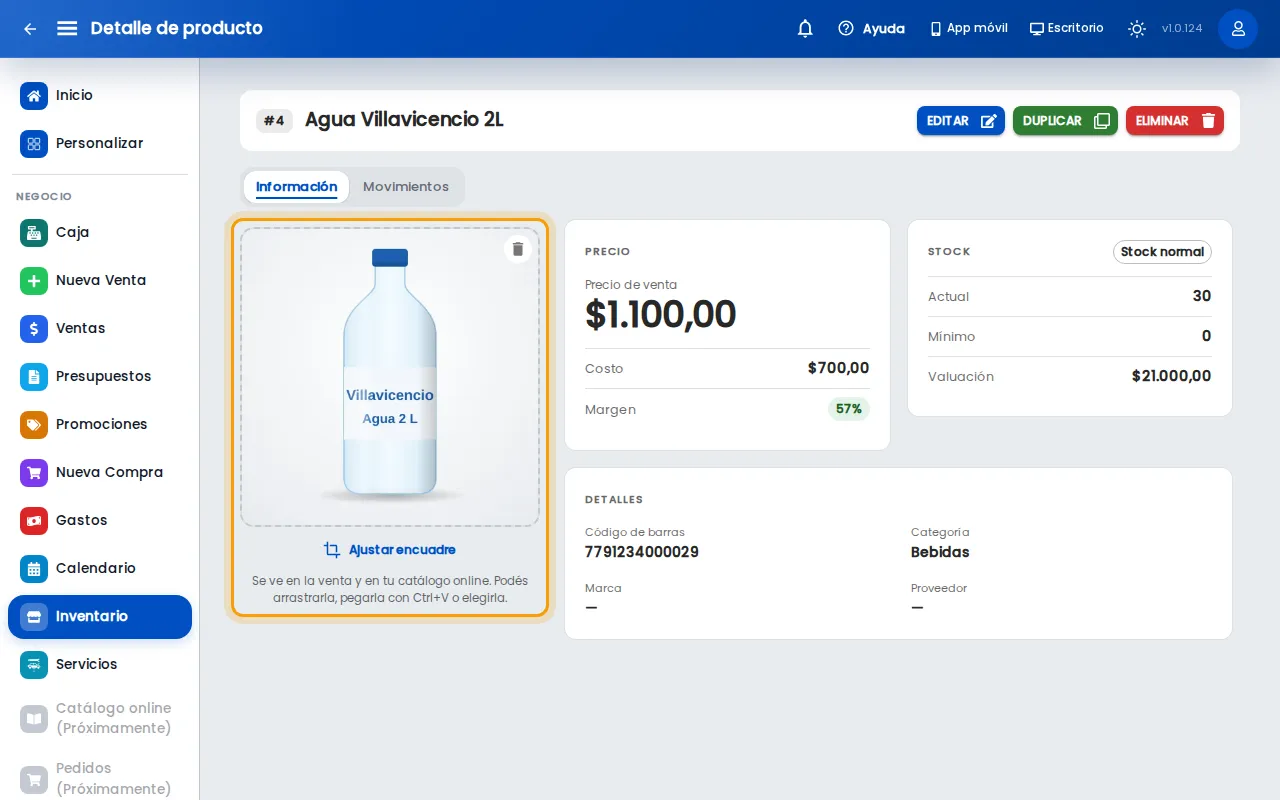
Task: Delete product image with trash icon
Action: [x=518, y=249]
